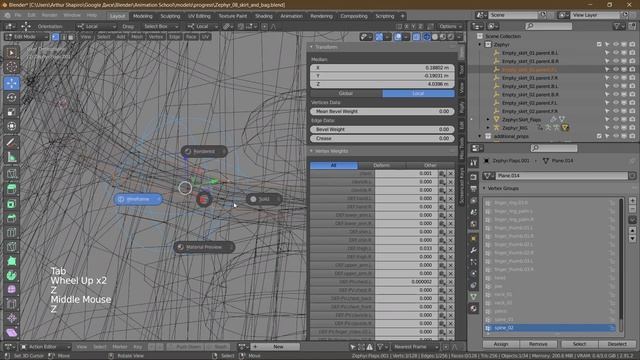This screenshot has width=640, height=360.
Task: Switch median coordinates to Local
Action: tap(418, 93)
